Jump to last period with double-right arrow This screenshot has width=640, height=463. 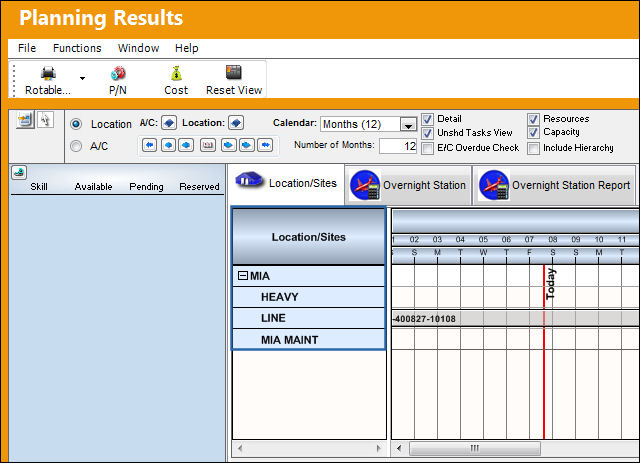coord(265,145)
